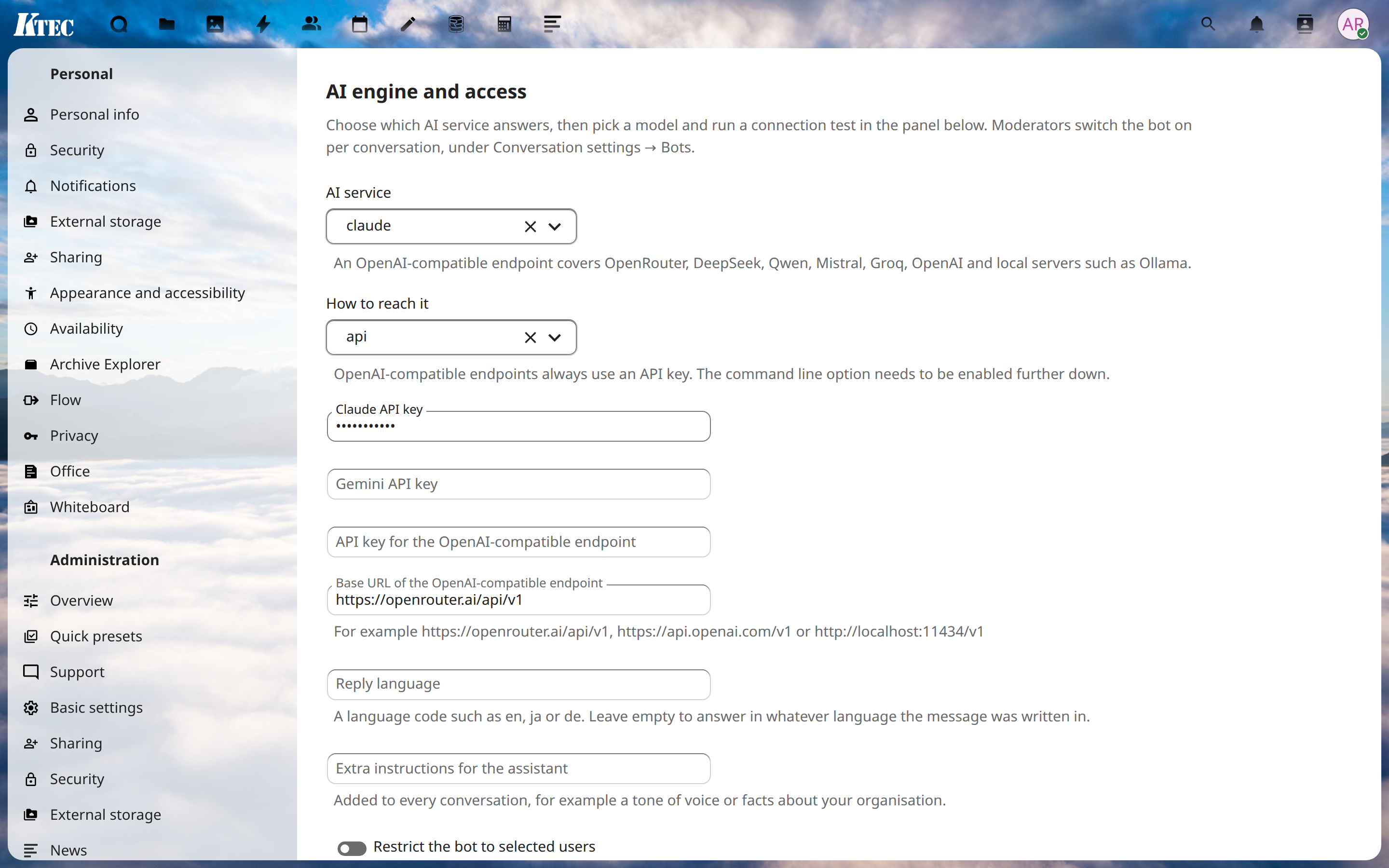This screenshot has height=868, width=1389.
Task: Open the News lines icon in top bar
Action: pos(553,24)
